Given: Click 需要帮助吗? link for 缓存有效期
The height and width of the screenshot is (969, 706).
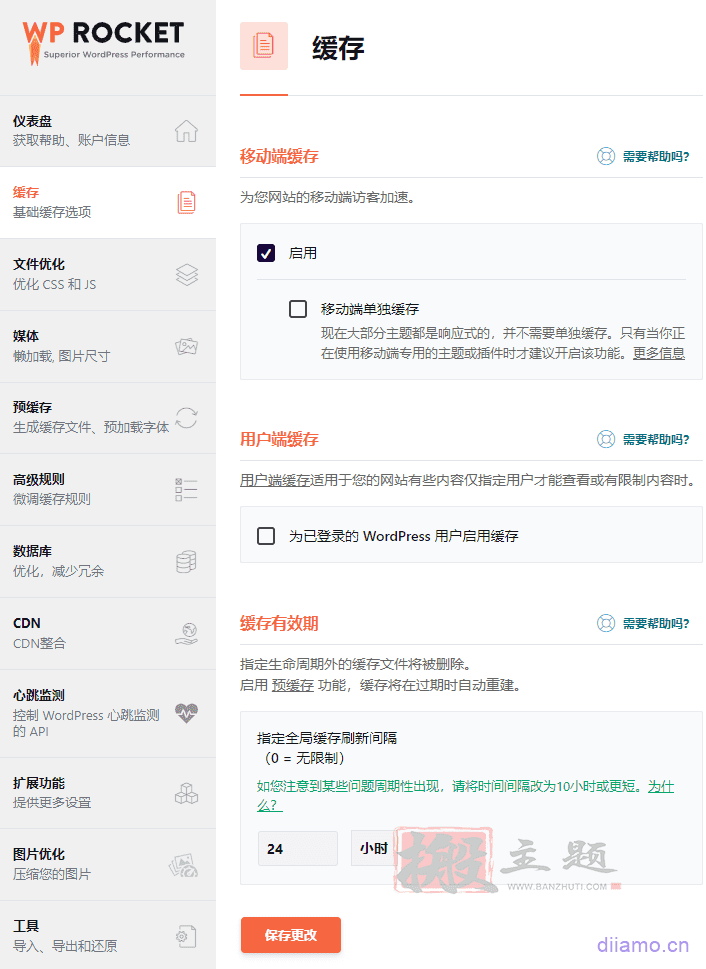Looking at the screenshot, I should coord(655,624).
